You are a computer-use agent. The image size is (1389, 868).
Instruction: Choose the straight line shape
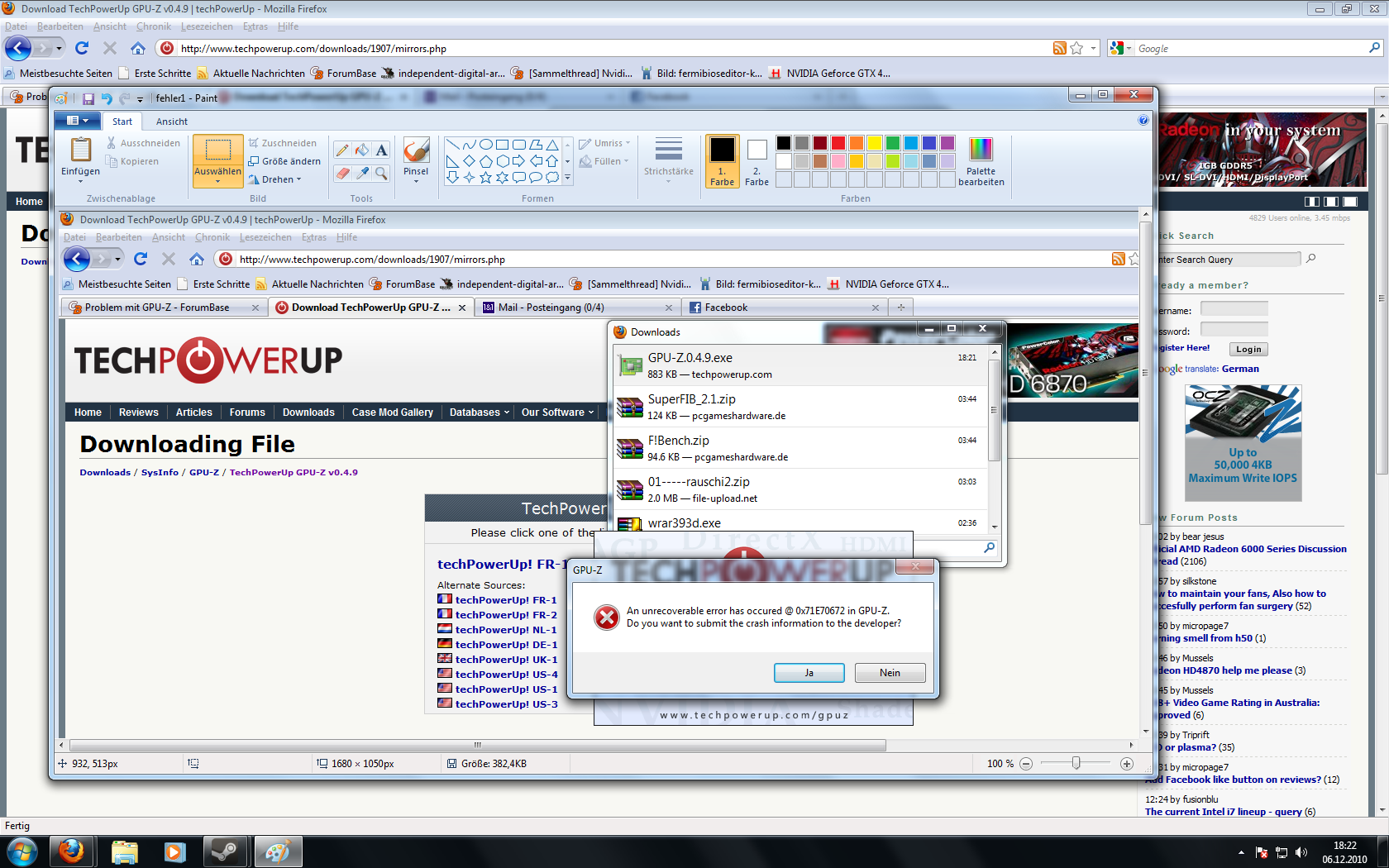452,145
